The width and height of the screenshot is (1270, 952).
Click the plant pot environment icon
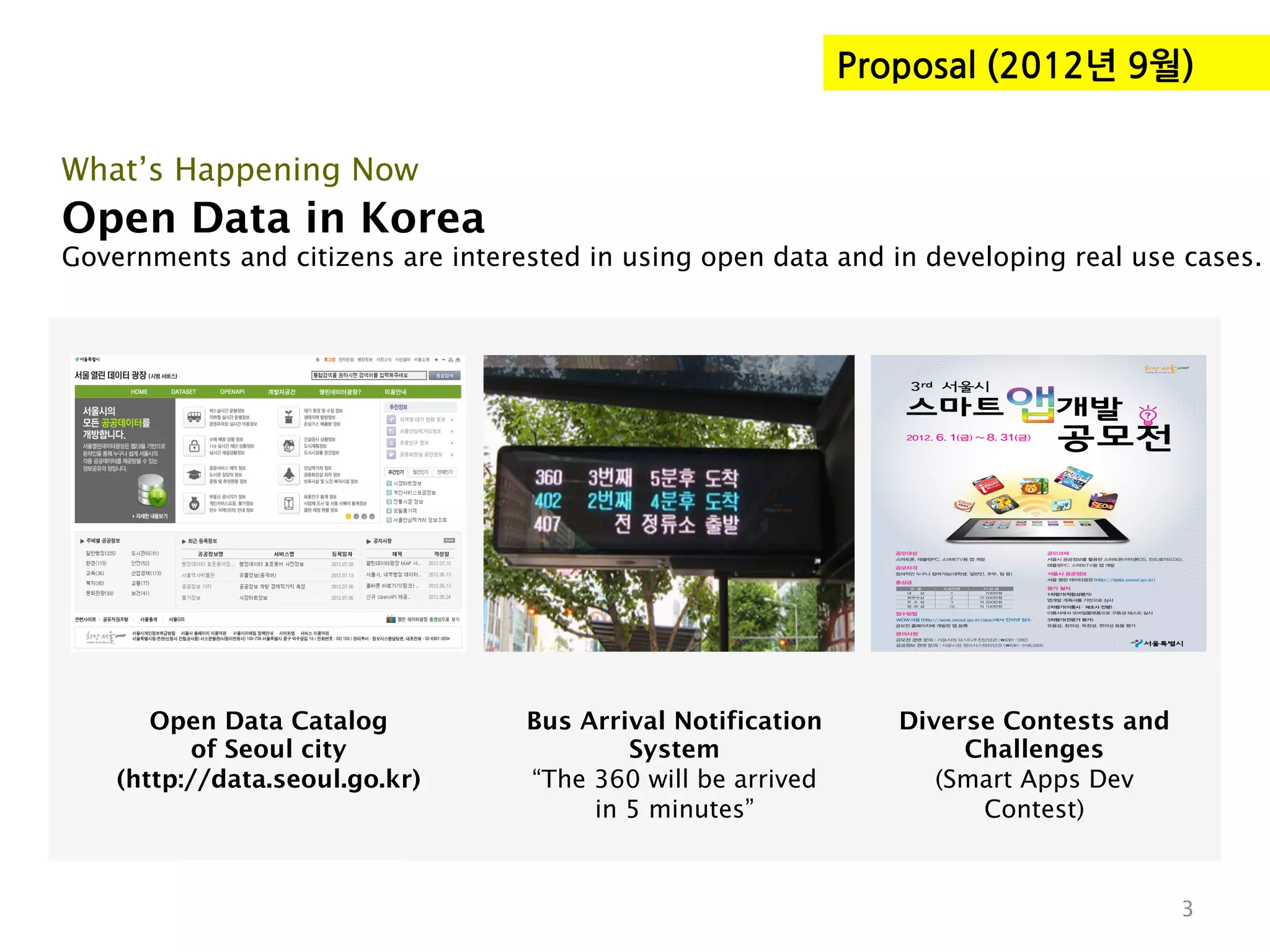(x=288, y=417)
